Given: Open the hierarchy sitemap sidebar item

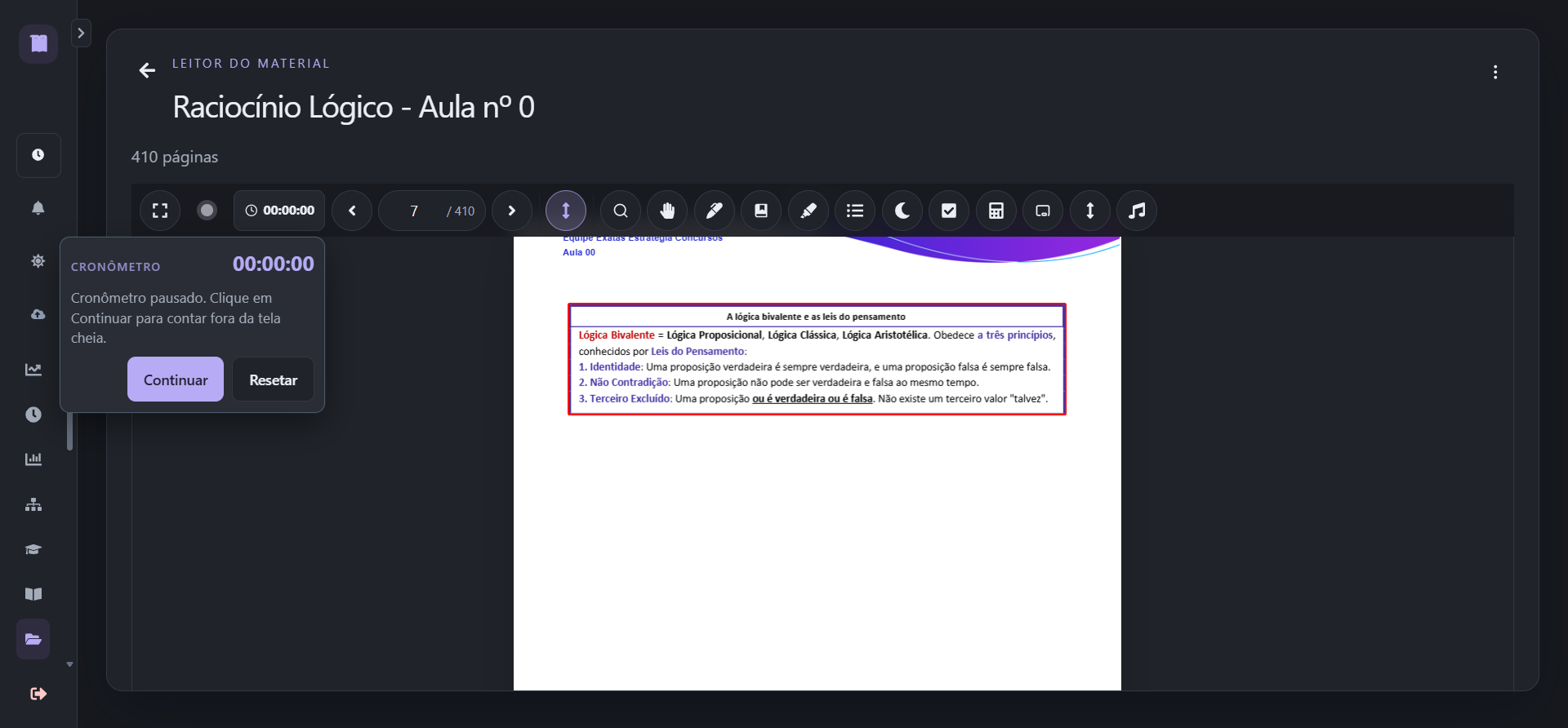Looking at the screenshot, I should tap(33, 504).
